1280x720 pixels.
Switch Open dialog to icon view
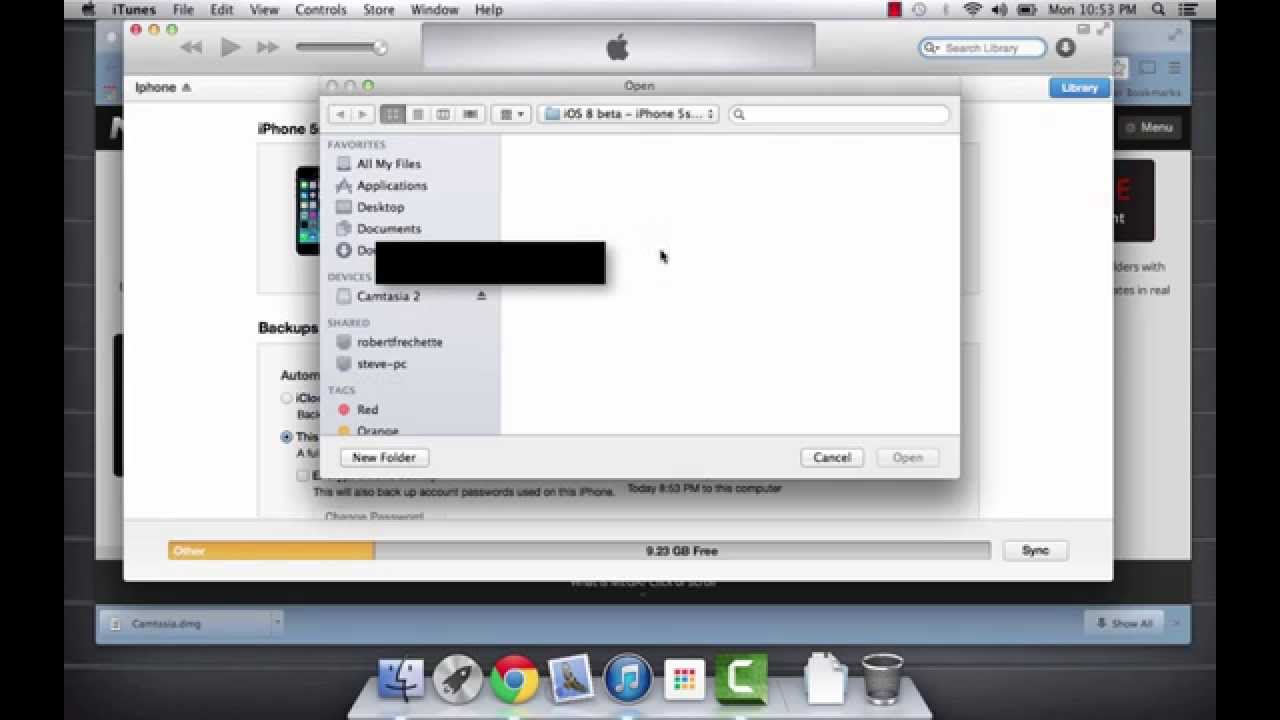coord(393,114)
